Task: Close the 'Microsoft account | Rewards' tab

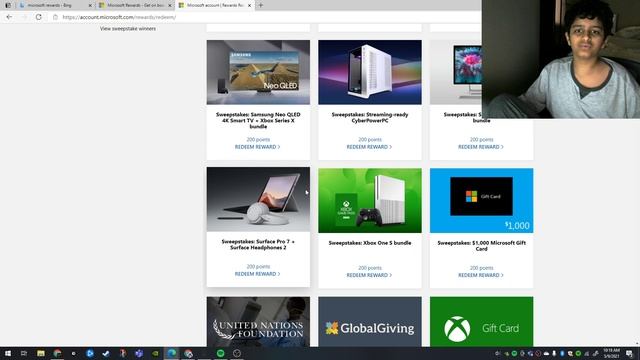Action: pyautogui.click(x=249, y=5)
